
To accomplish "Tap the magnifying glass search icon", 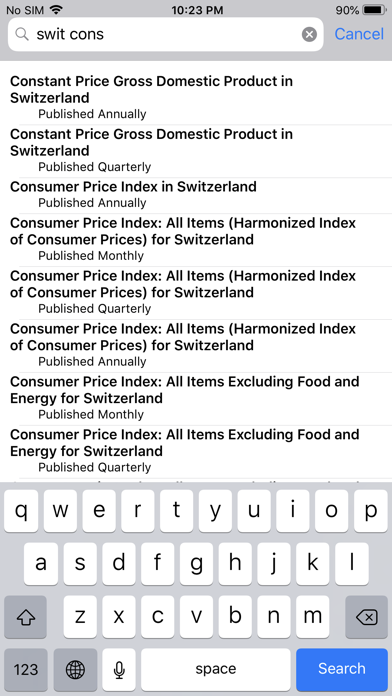I will pos(22,34).
